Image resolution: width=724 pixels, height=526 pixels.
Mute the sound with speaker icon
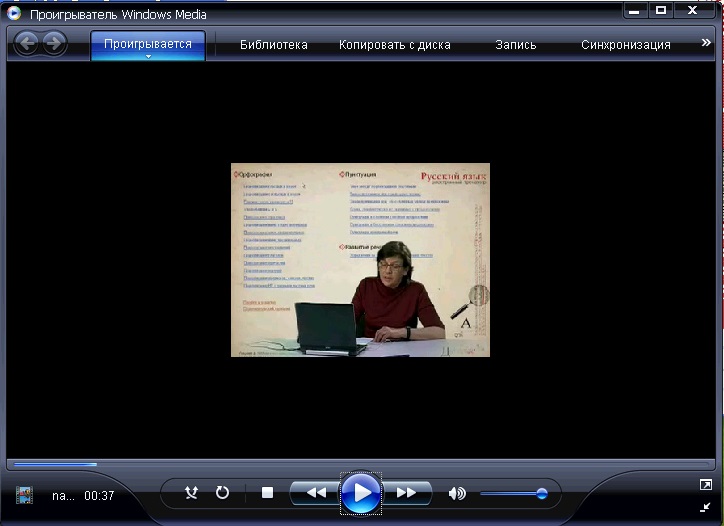[457, 493]
